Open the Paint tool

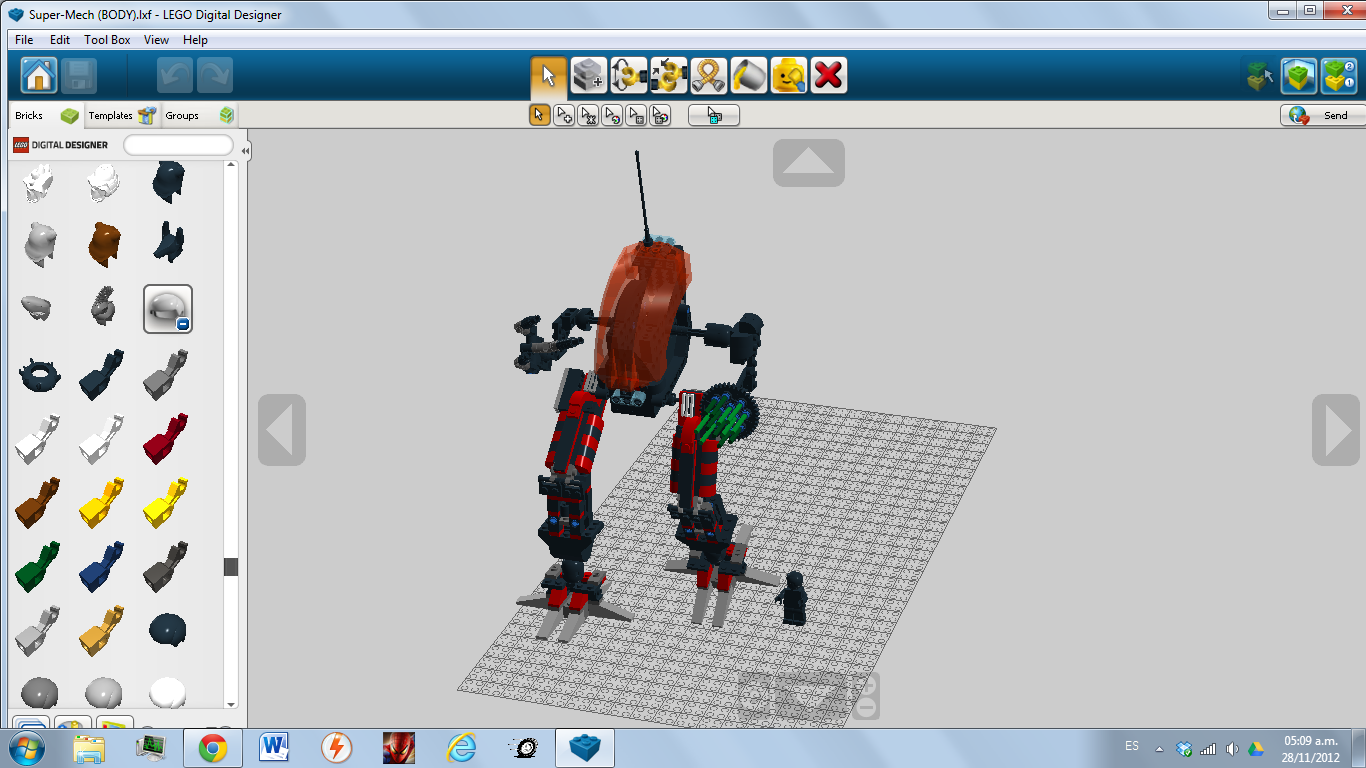748,74
